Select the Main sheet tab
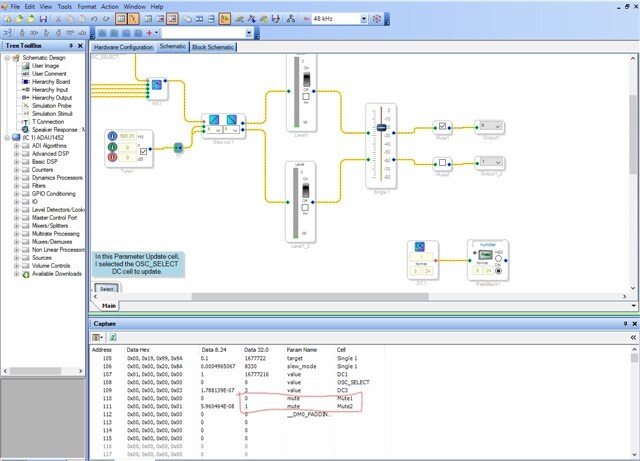Screen dimensions: 640x461 pos(109,306)
